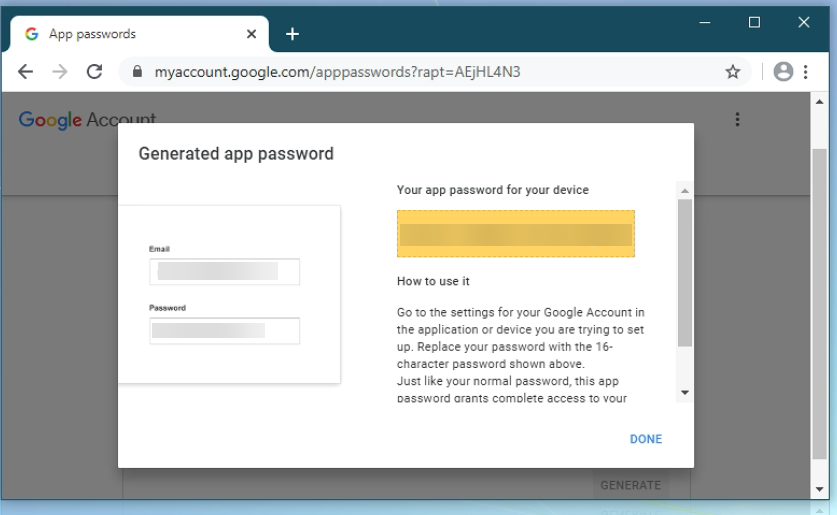Select the App passwords tab

click(x=130, y=34)
